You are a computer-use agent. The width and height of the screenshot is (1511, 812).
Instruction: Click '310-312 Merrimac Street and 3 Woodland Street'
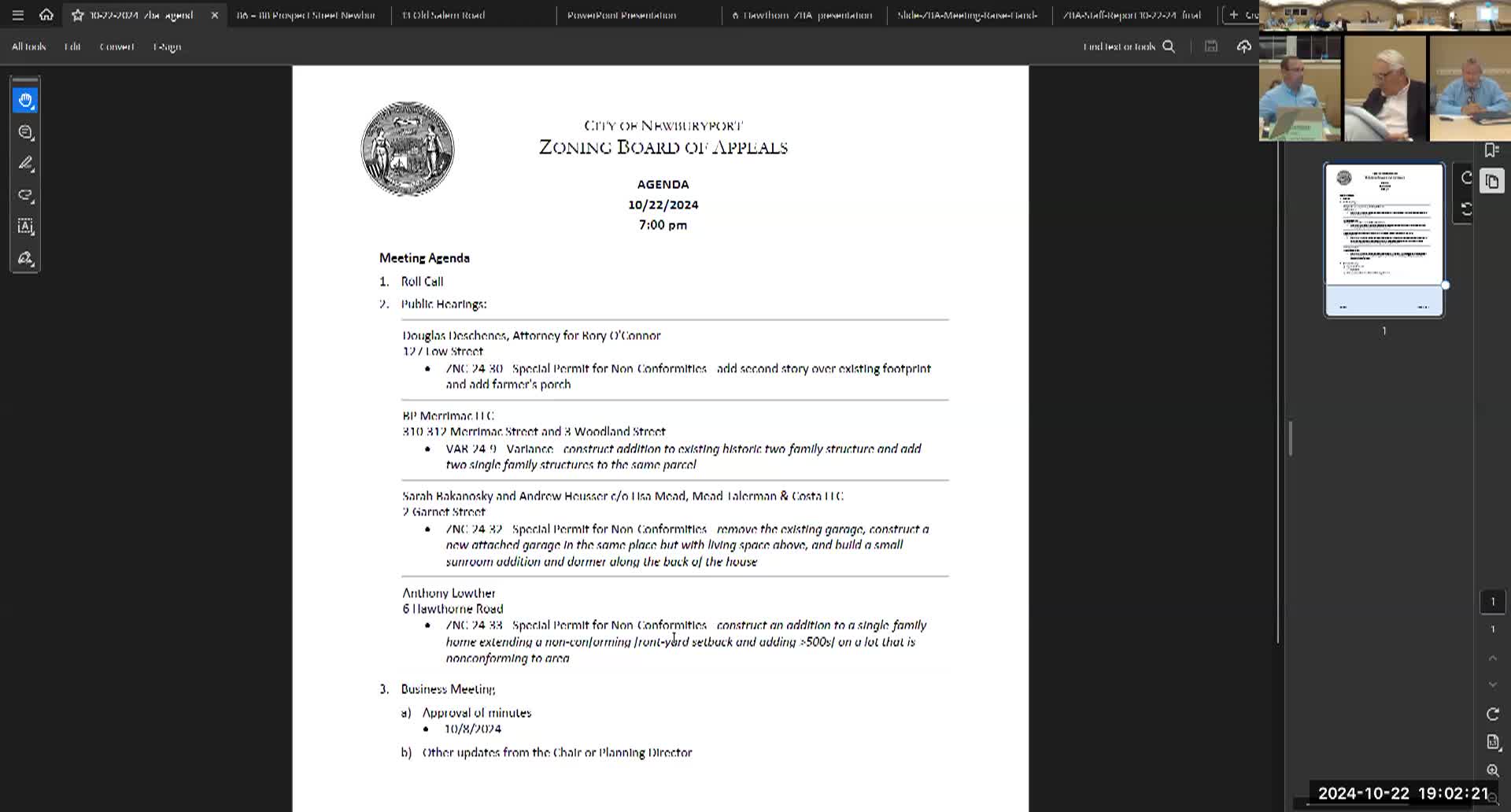(534, 431)
